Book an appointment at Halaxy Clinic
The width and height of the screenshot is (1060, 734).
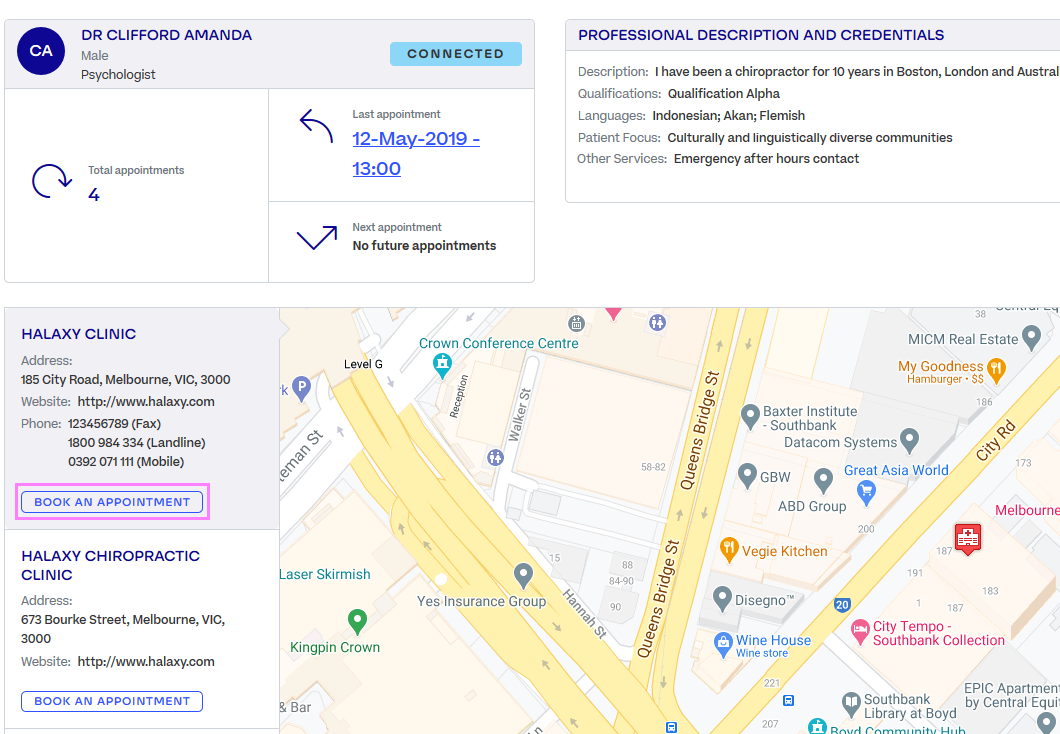tap(111, 501)
